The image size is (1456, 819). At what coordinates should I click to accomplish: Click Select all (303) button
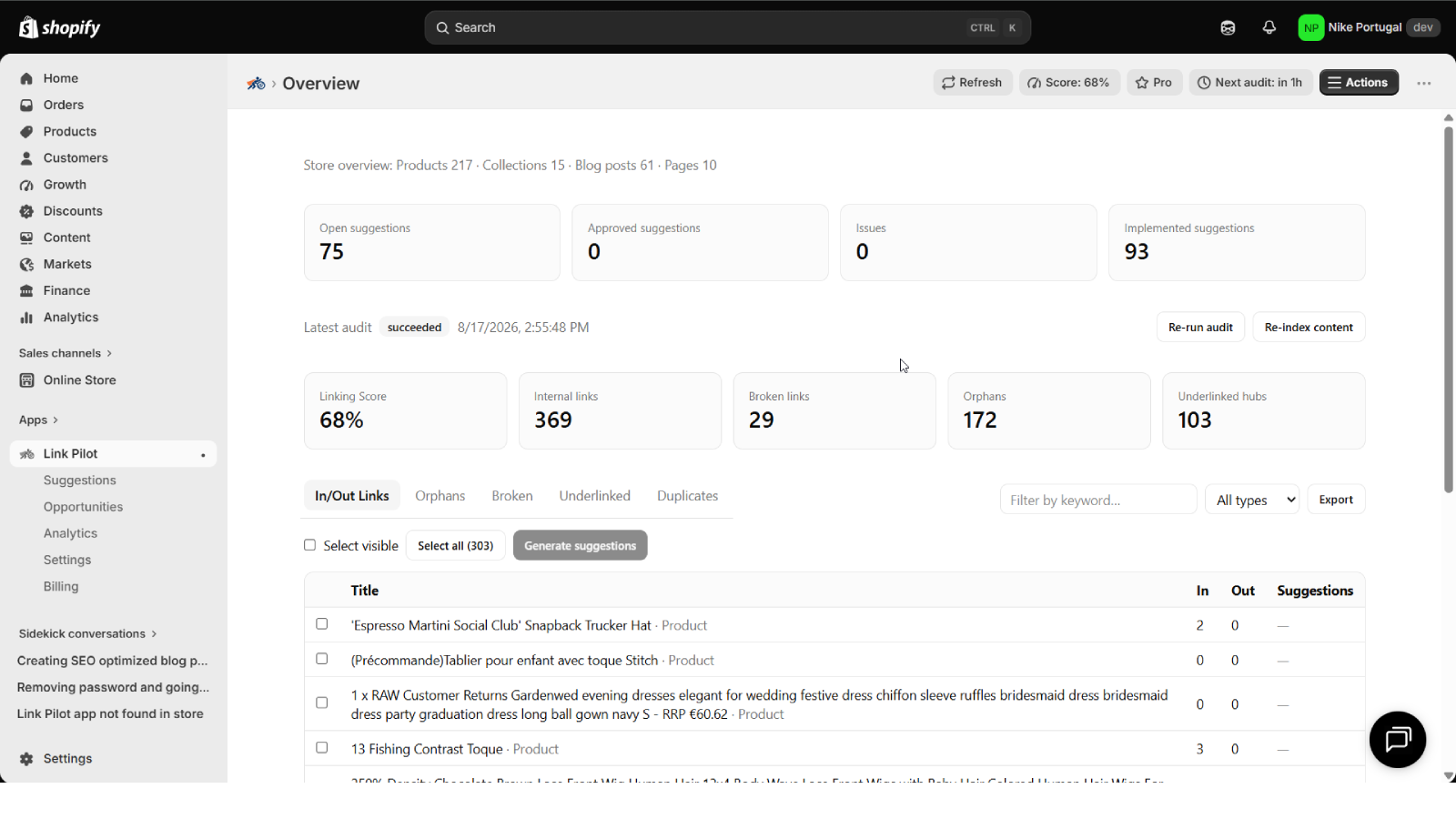[455, 546]
